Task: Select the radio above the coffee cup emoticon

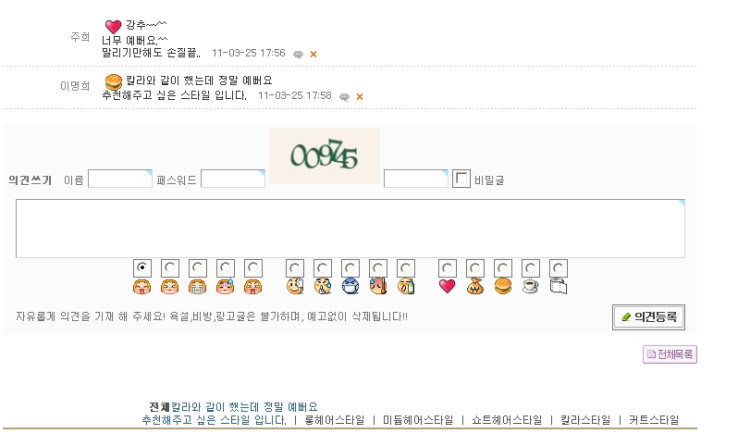Action: pos(530,268)
